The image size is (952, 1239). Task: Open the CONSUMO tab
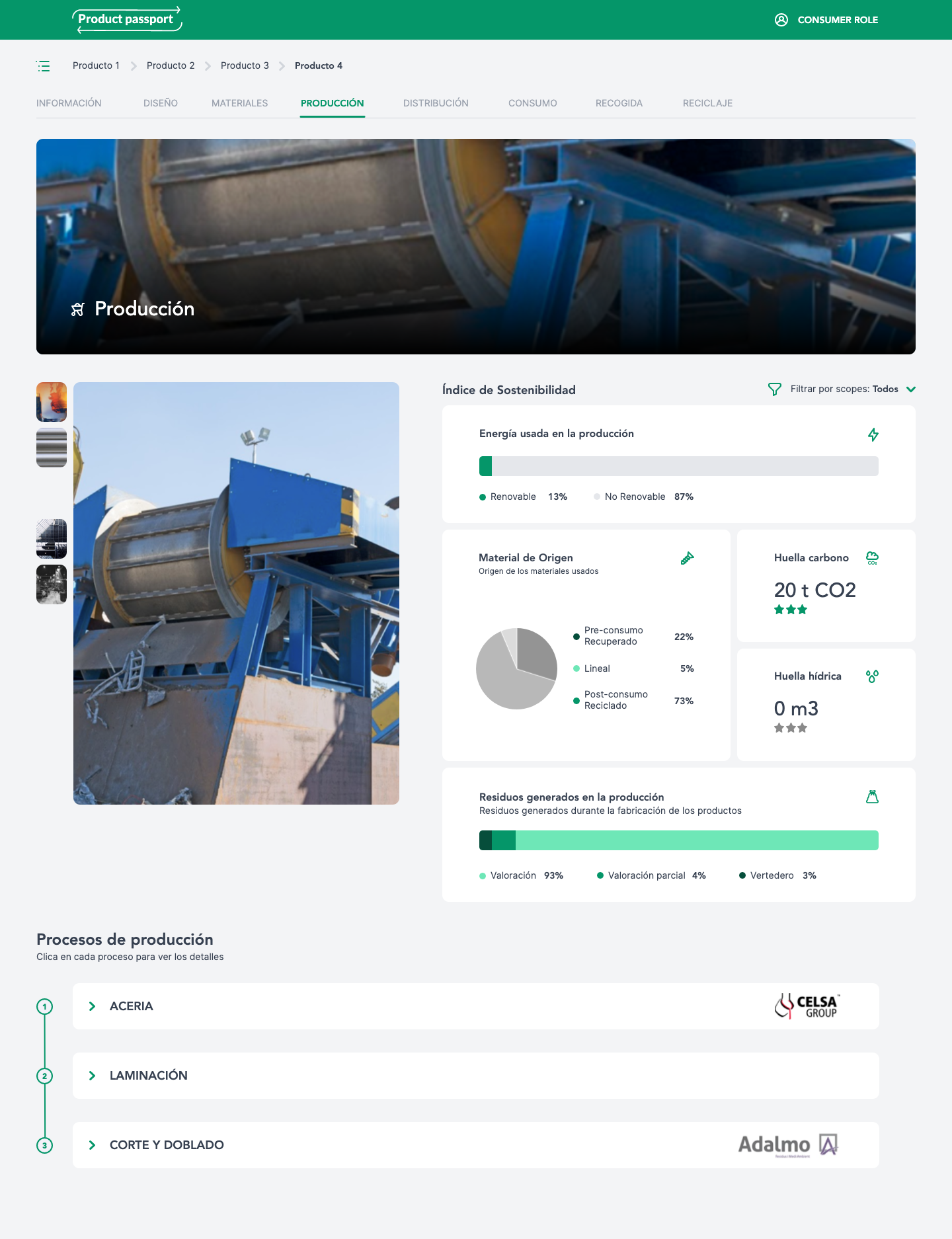[x=533, y=103]
